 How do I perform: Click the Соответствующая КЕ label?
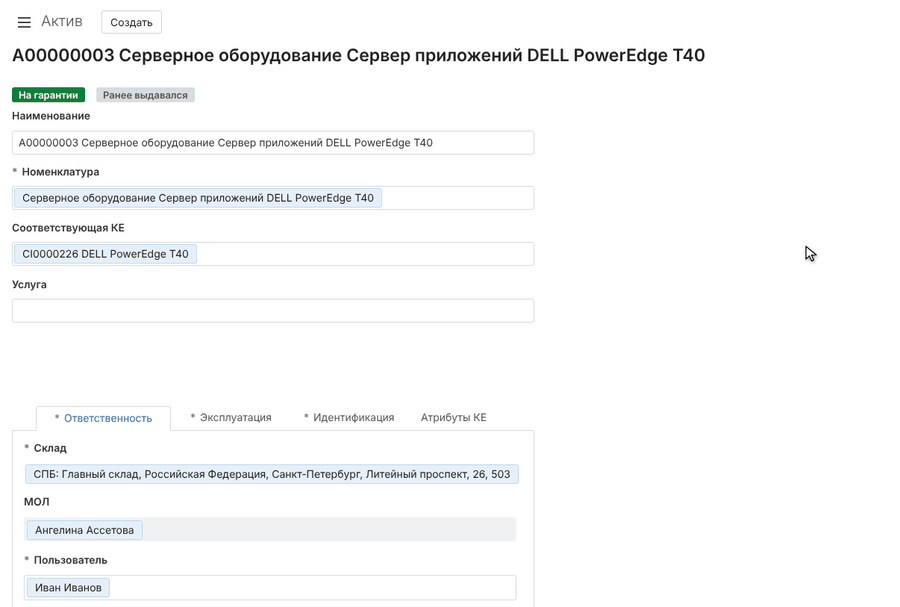pyautogui.click(x=68, y=228)
